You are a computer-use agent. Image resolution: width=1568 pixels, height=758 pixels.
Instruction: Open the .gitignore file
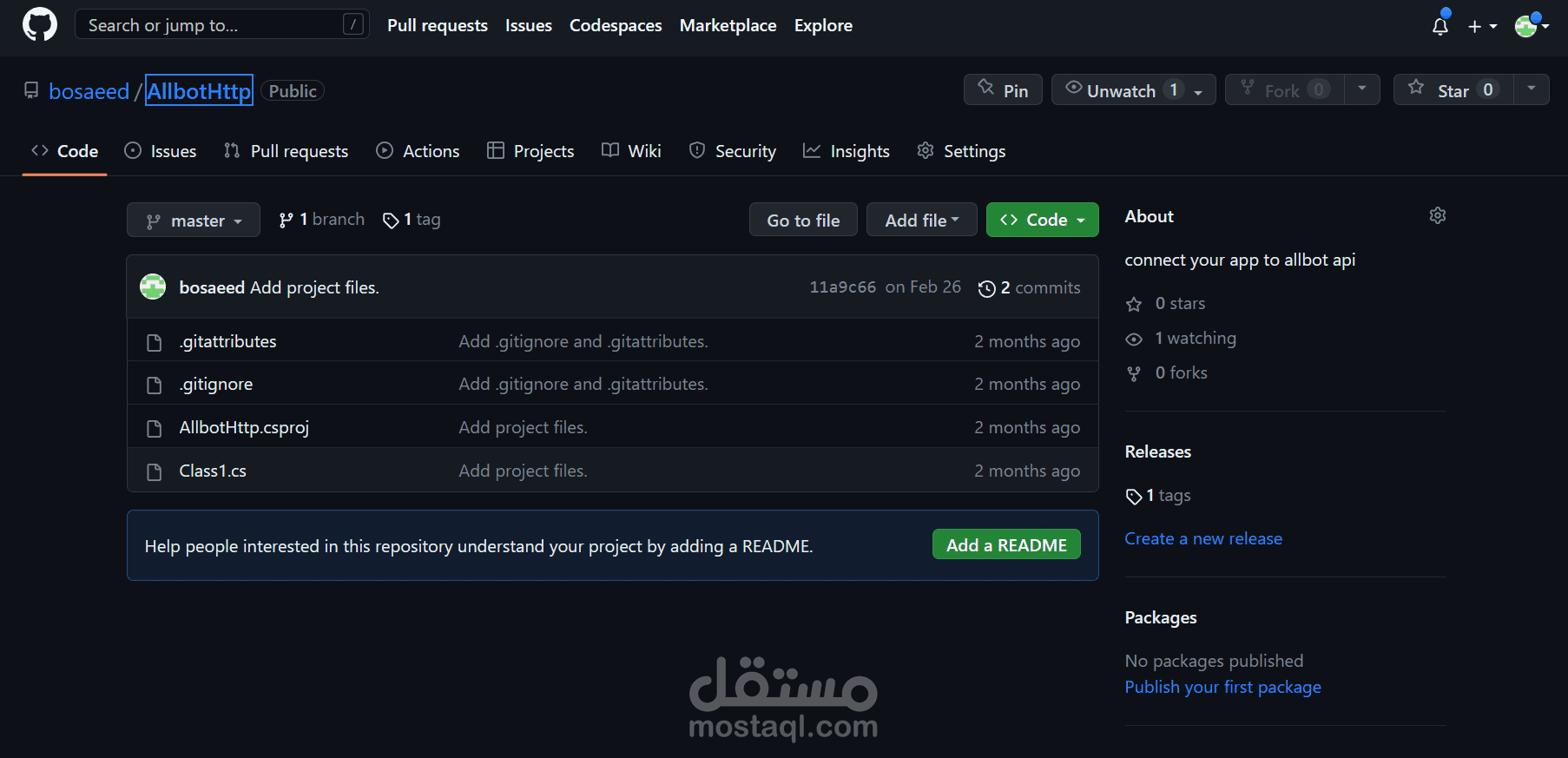click(x=216, y=384)
